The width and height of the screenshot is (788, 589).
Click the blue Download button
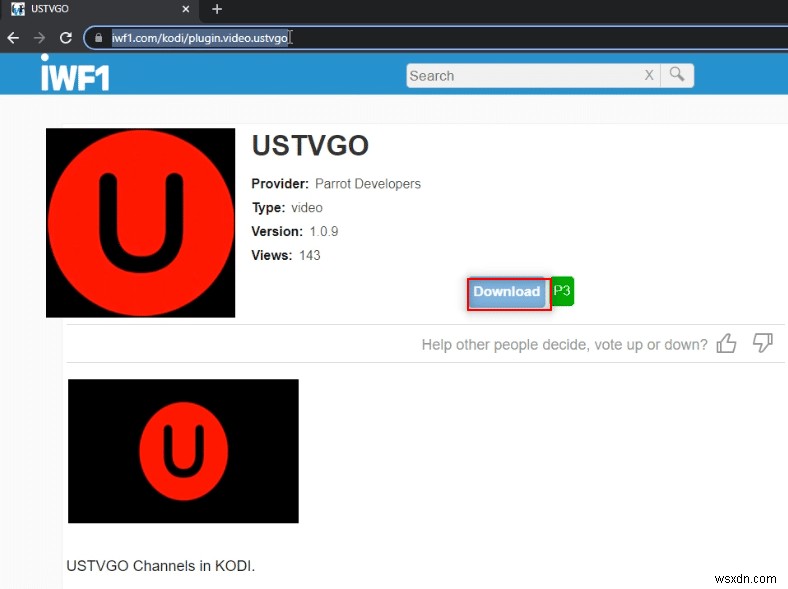pyautogui.click(x=508, y=292)
